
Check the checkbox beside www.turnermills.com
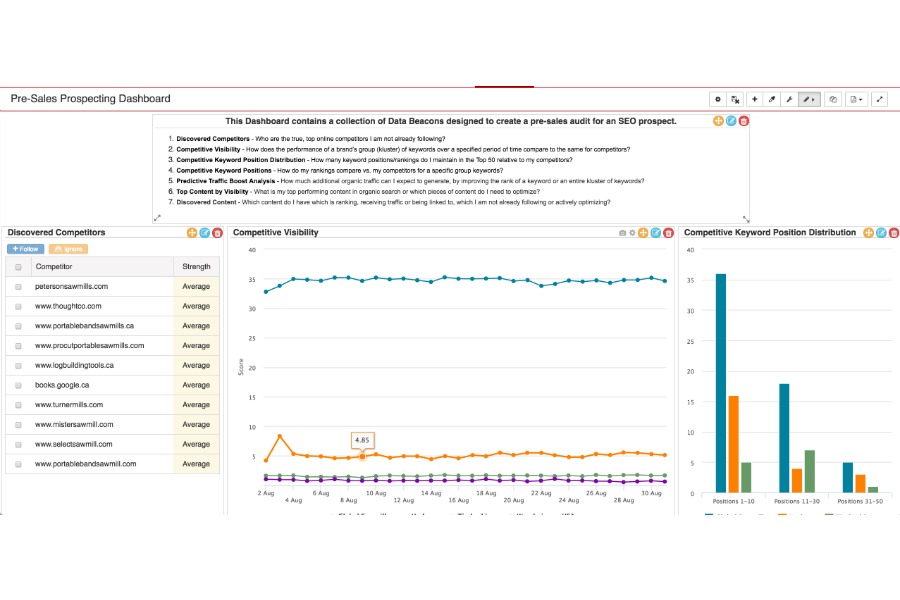17,405
